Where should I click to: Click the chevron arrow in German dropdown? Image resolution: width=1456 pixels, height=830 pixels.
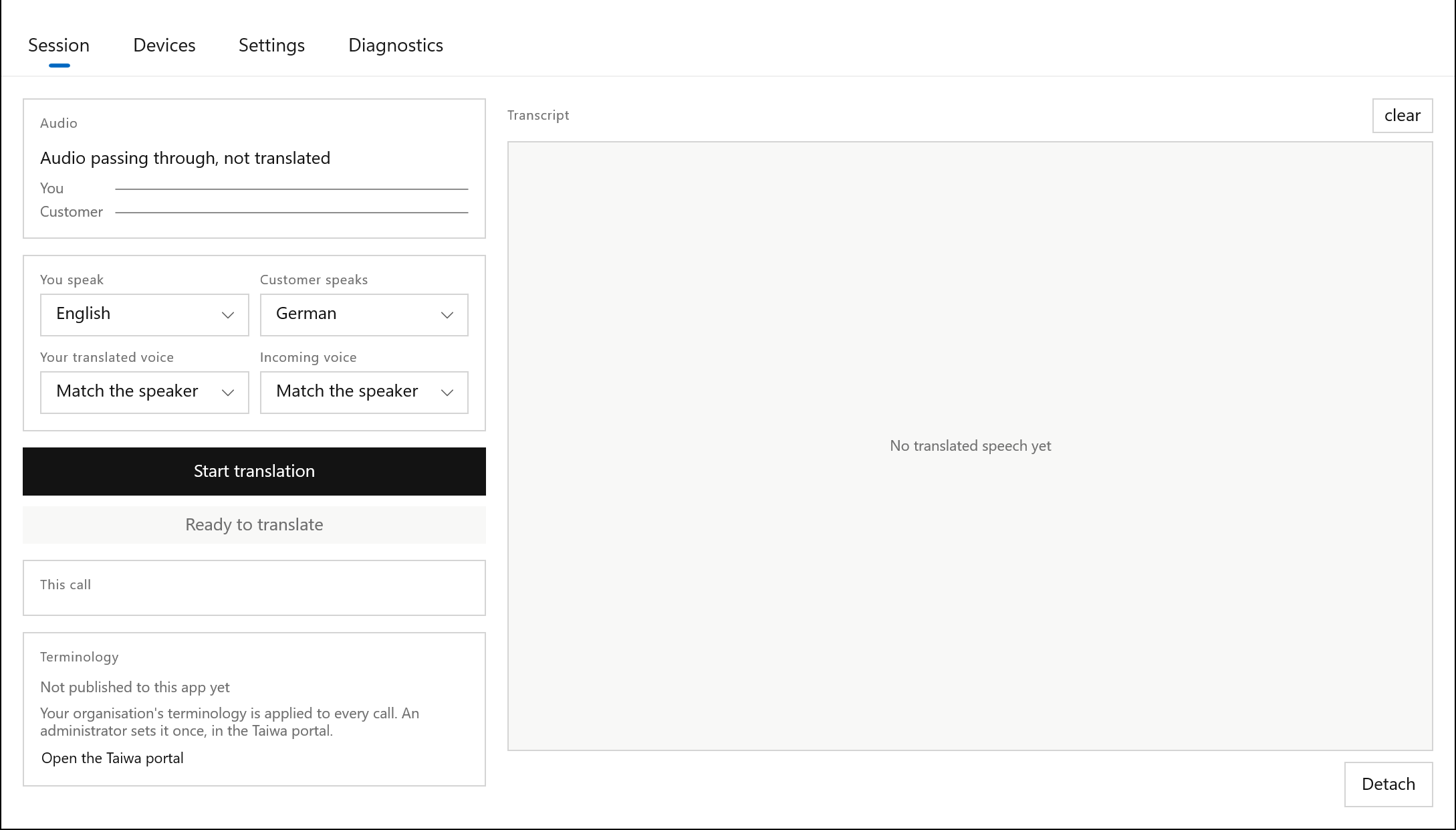coord(447,315)
